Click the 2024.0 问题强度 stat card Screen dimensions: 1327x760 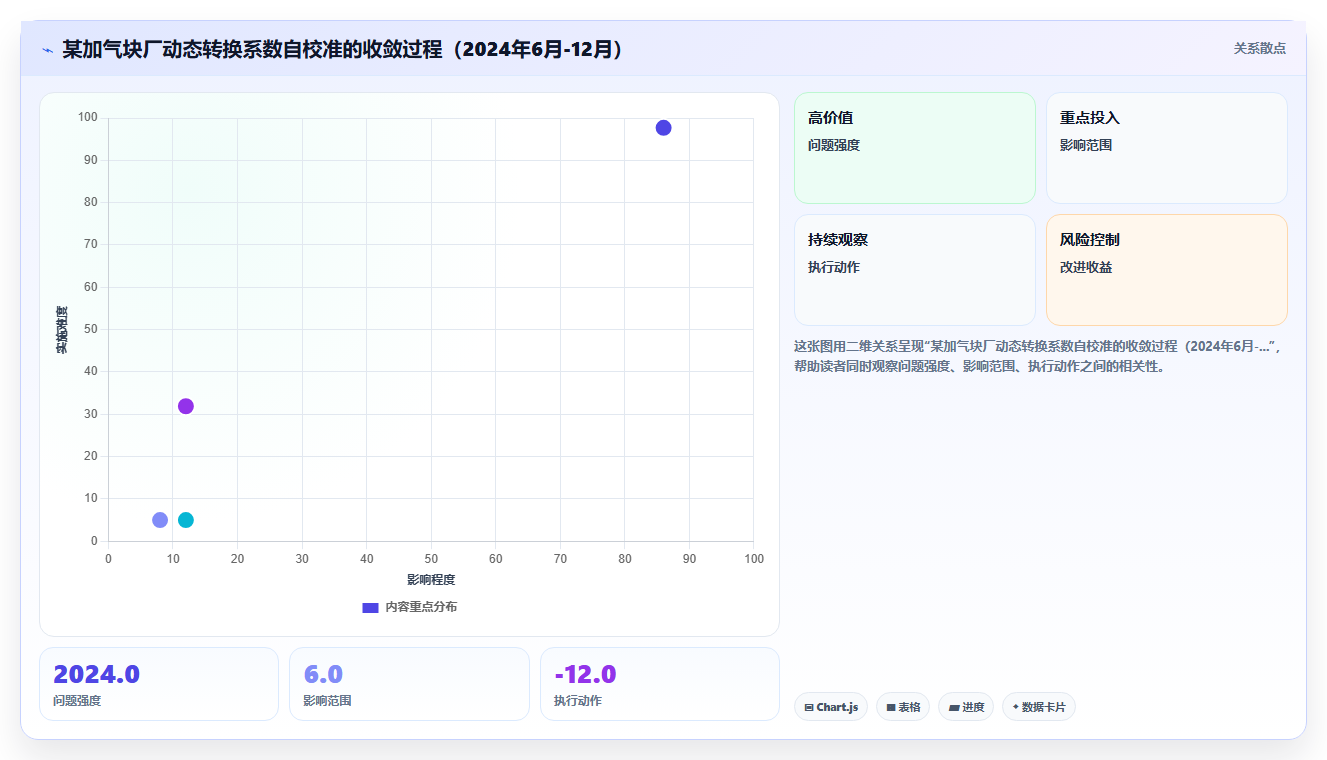click(159, 684)
